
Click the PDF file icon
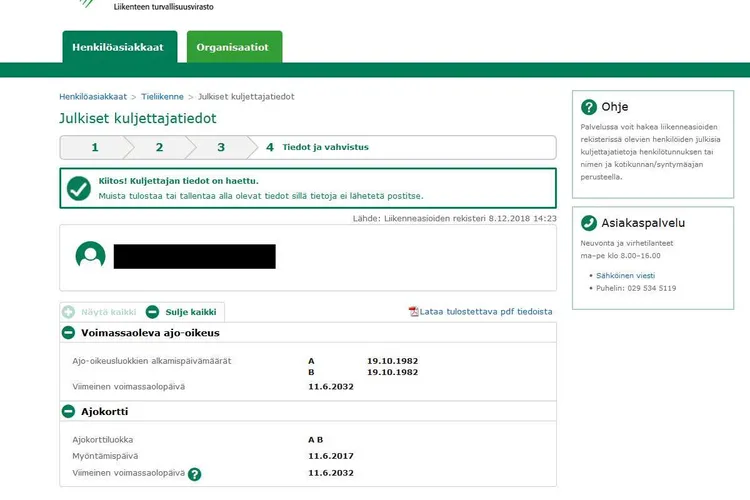[414, 312]
